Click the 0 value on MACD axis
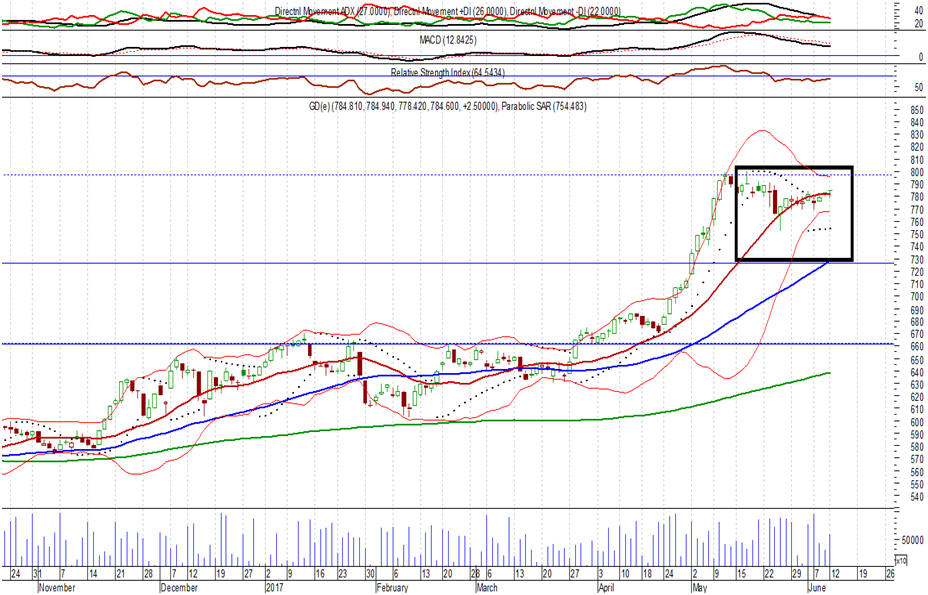Screen dimensions: 928x595 921,57
